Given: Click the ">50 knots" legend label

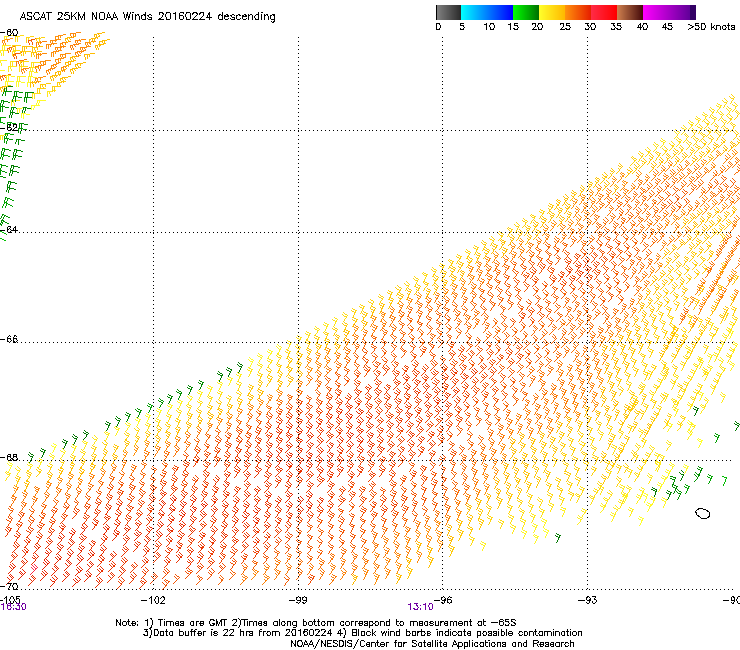Looking at the screenshot, I should (x=711, y=27).
